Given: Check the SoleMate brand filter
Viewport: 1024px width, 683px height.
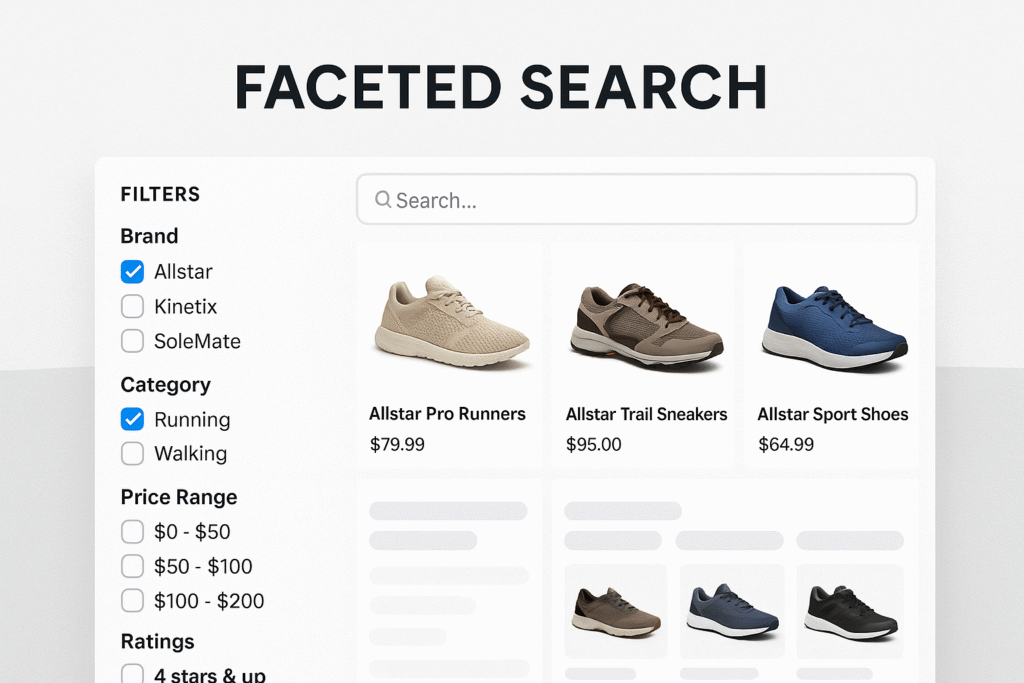Looking at the screenshot, I should (x=132, y=341).
